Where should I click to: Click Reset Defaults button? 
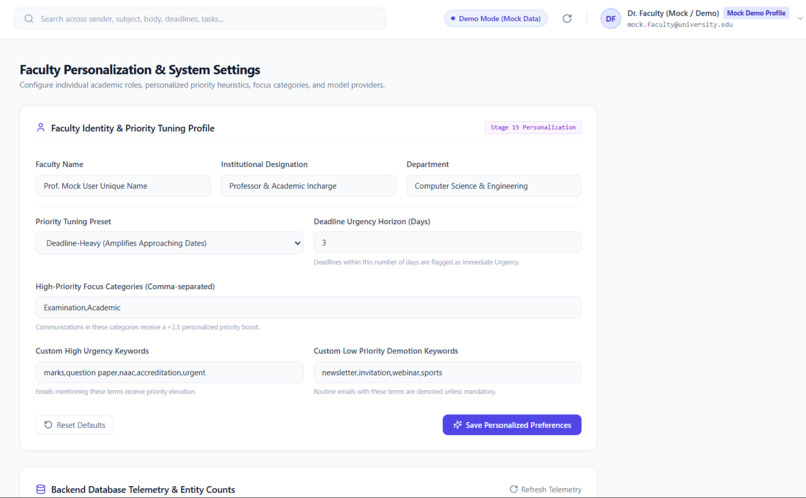pos(75,425)
